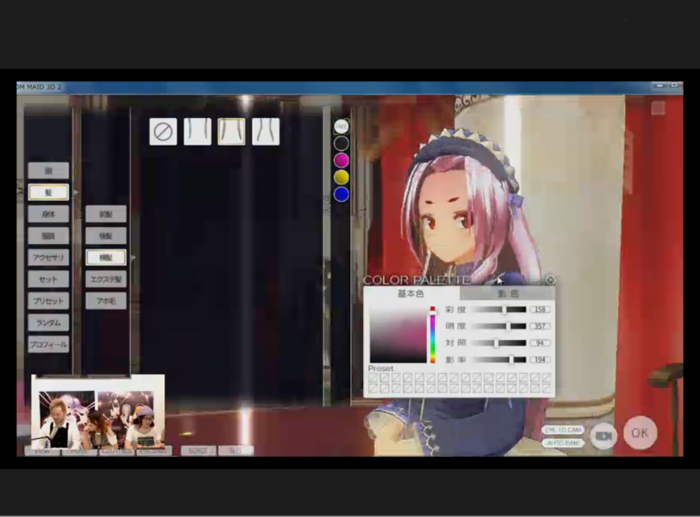This screenshot has height=517, width=700.
Task: Open the プロフィール section
Action: click(48, 345)
